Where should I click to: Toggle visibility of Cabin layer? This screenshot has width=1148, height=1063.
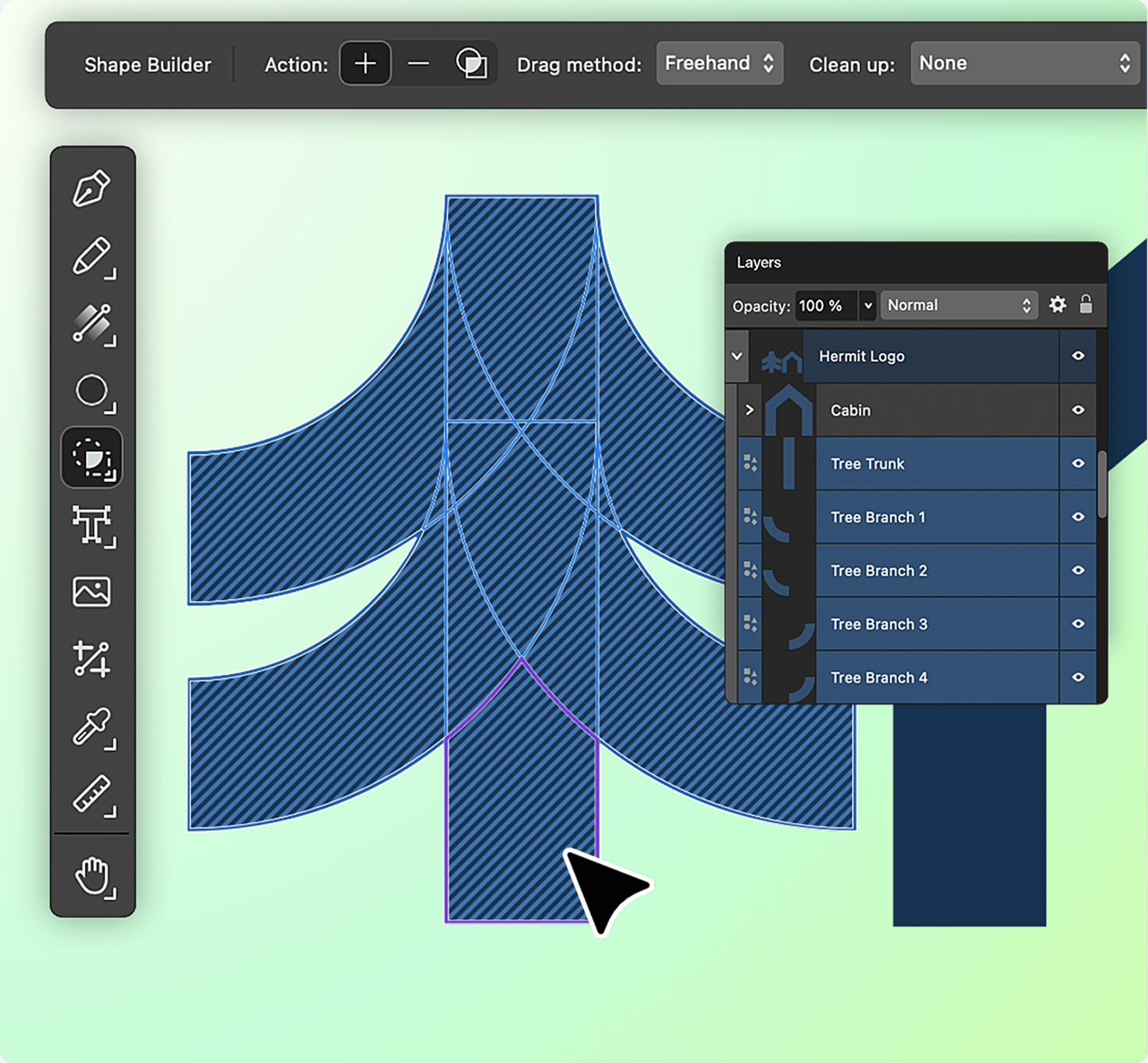(x=1078, y=410)
